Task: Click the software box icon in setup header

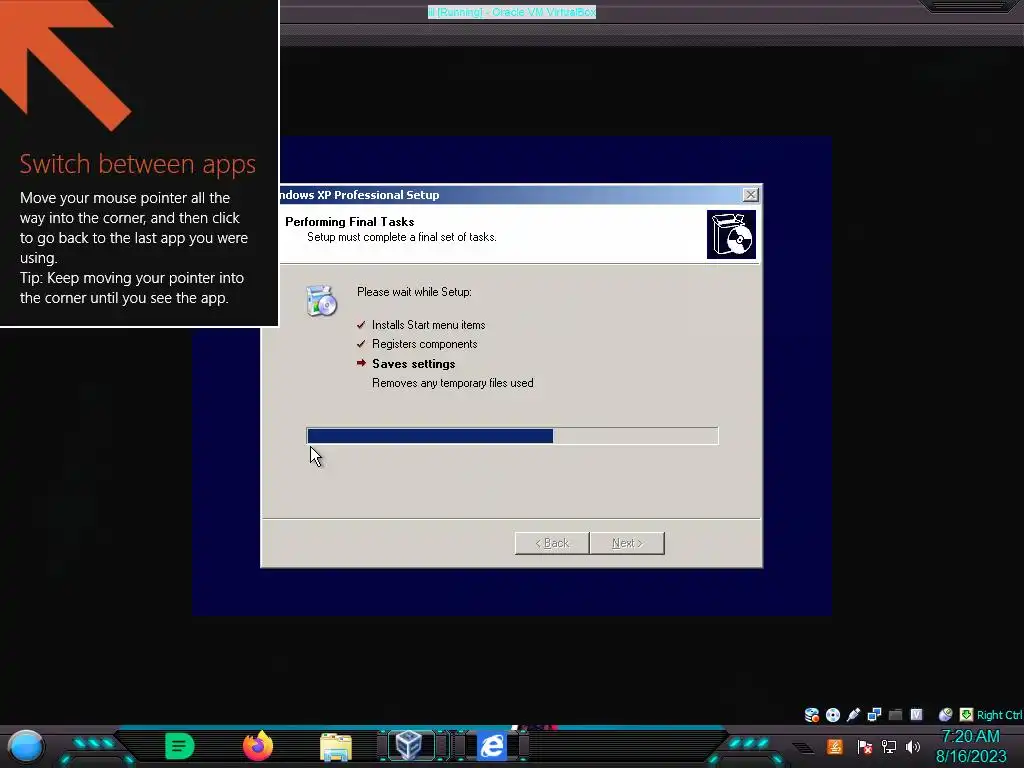Action: (x=731, y=234)
